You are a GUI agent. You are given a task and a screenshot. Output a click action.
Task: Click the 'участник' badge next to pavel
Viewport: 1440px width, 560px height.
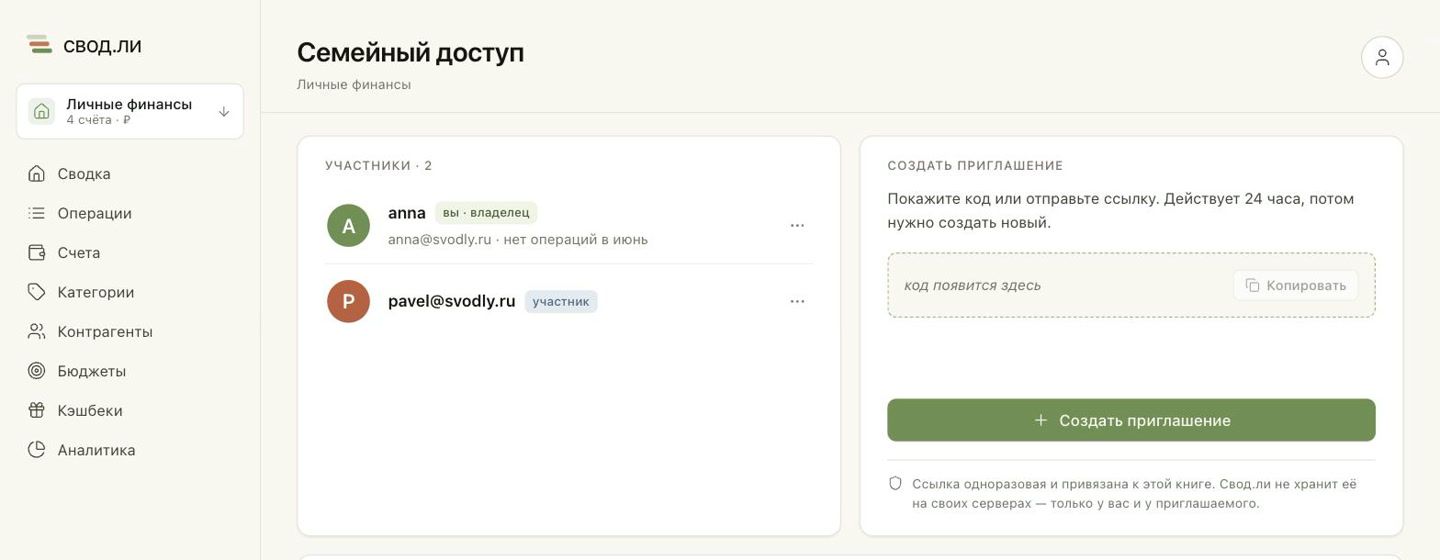561,302
